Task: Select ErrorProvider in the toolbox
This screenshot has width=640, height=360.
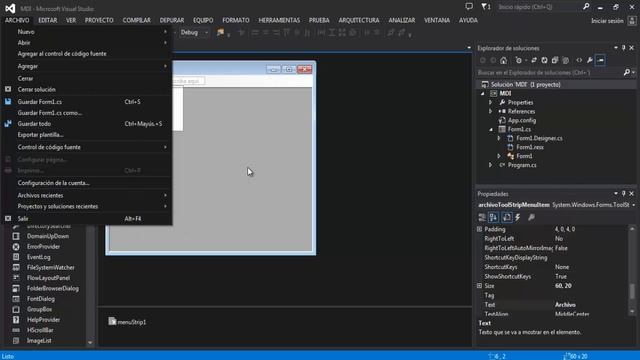Action: click(x=43, y=247)
